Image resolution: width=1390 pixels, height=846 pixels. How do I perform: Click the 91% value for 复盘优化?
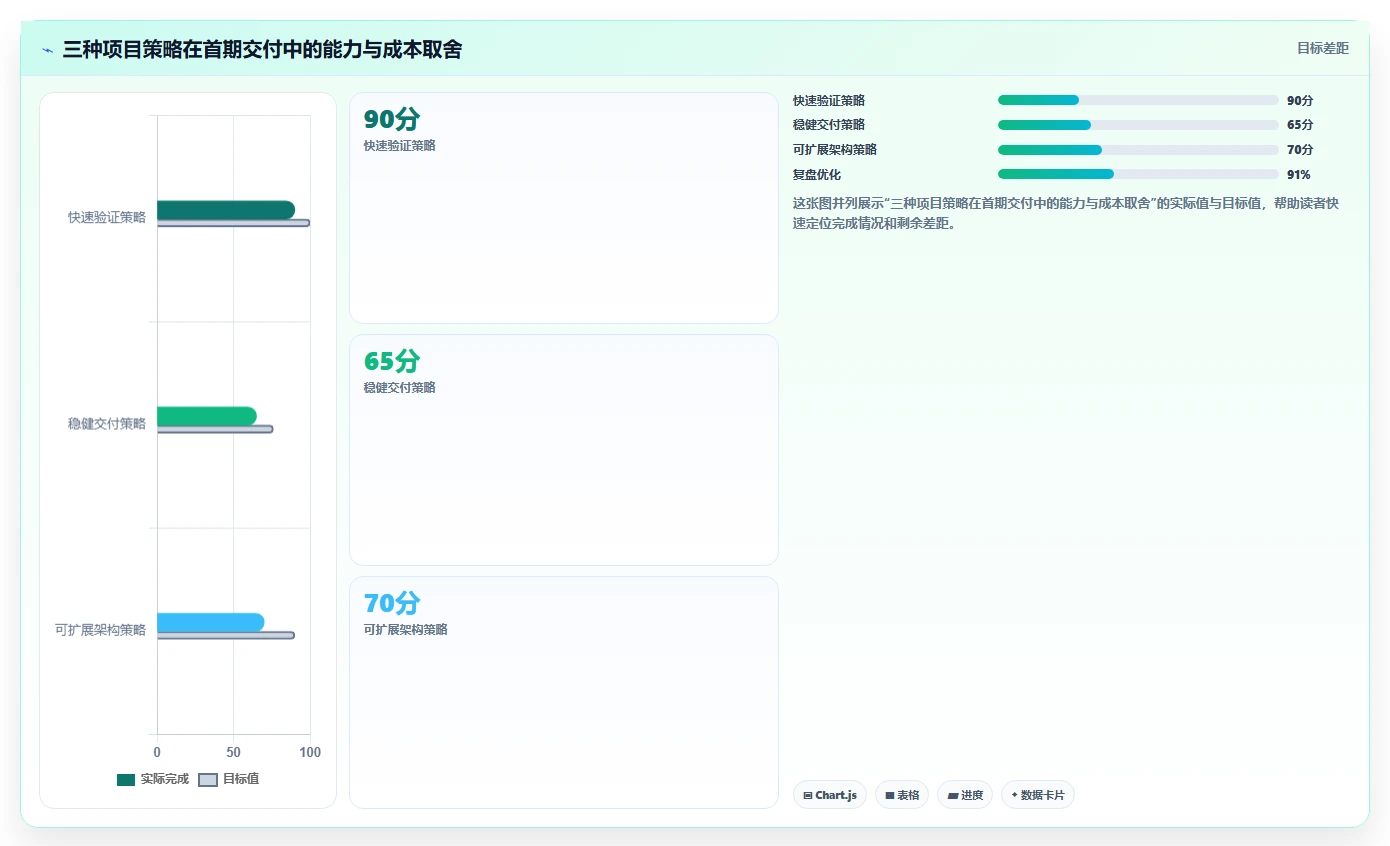click(1299, 174)
